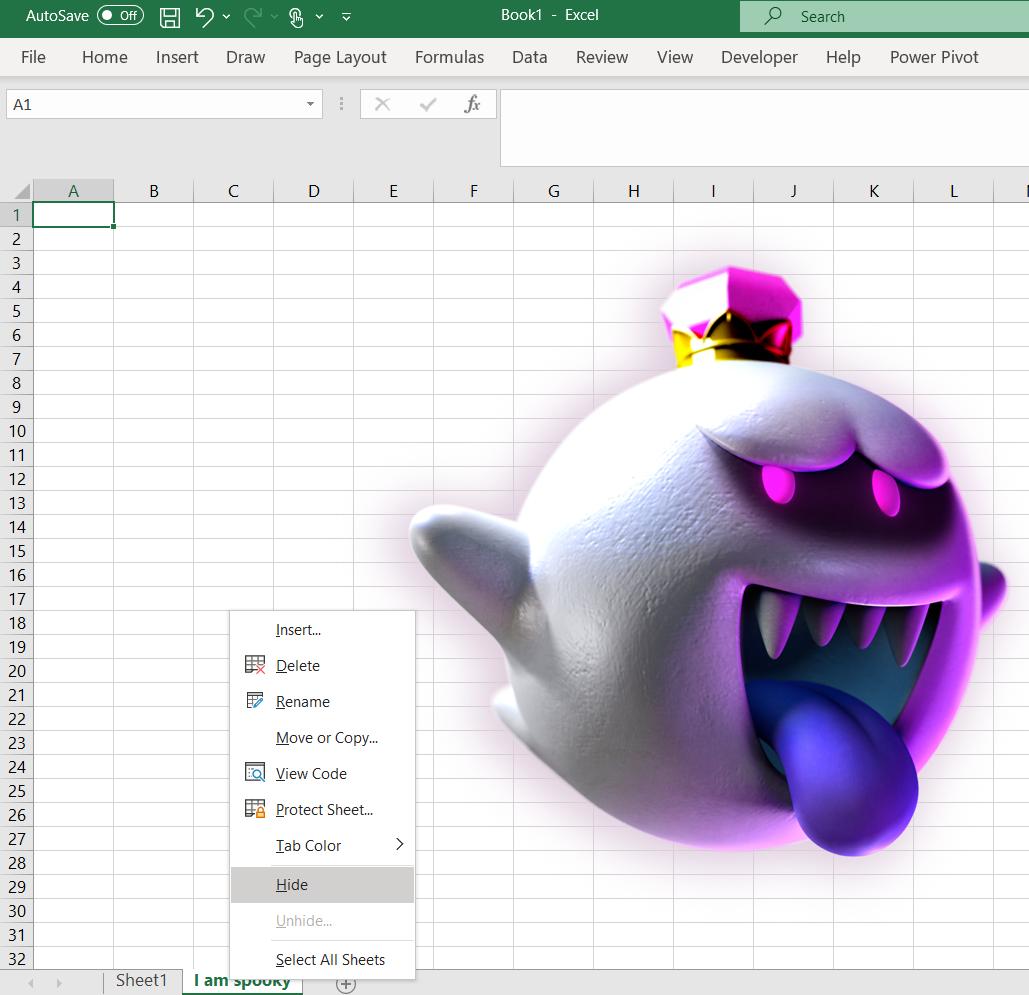Click column D header
The width and height of the screenshot is (1029, 995).
(x=313, y=191)
